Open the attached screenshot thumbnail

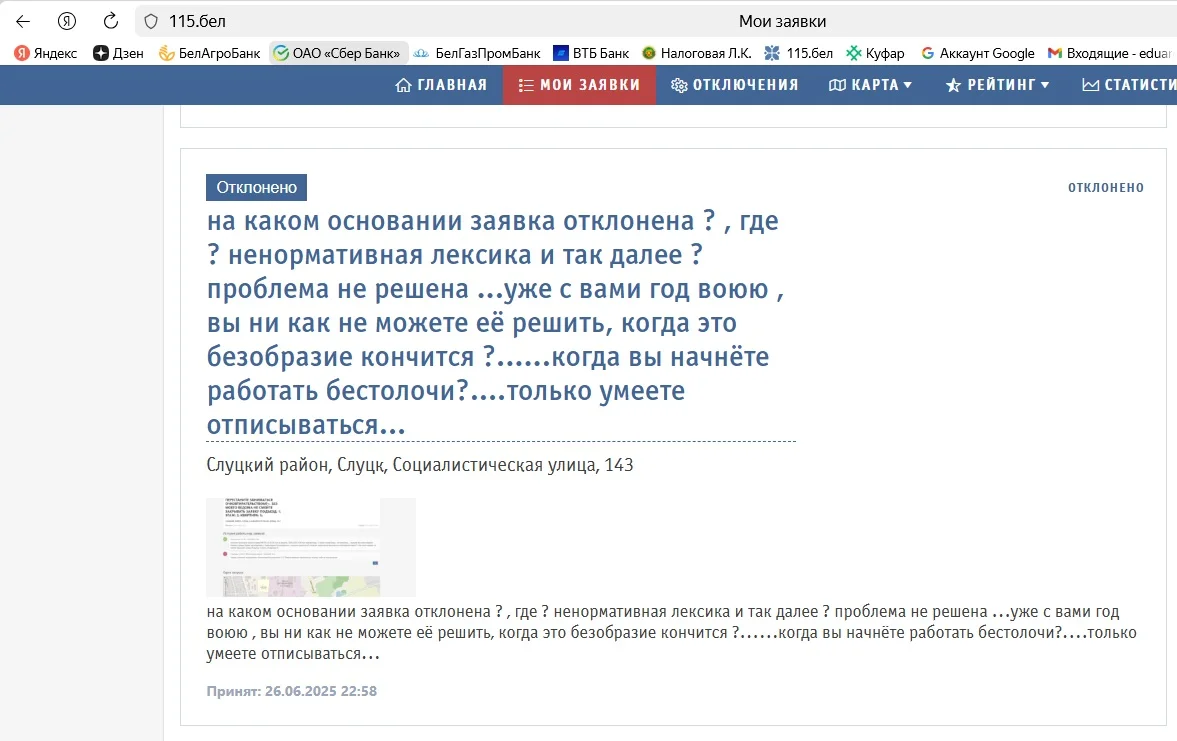[310, 547]
